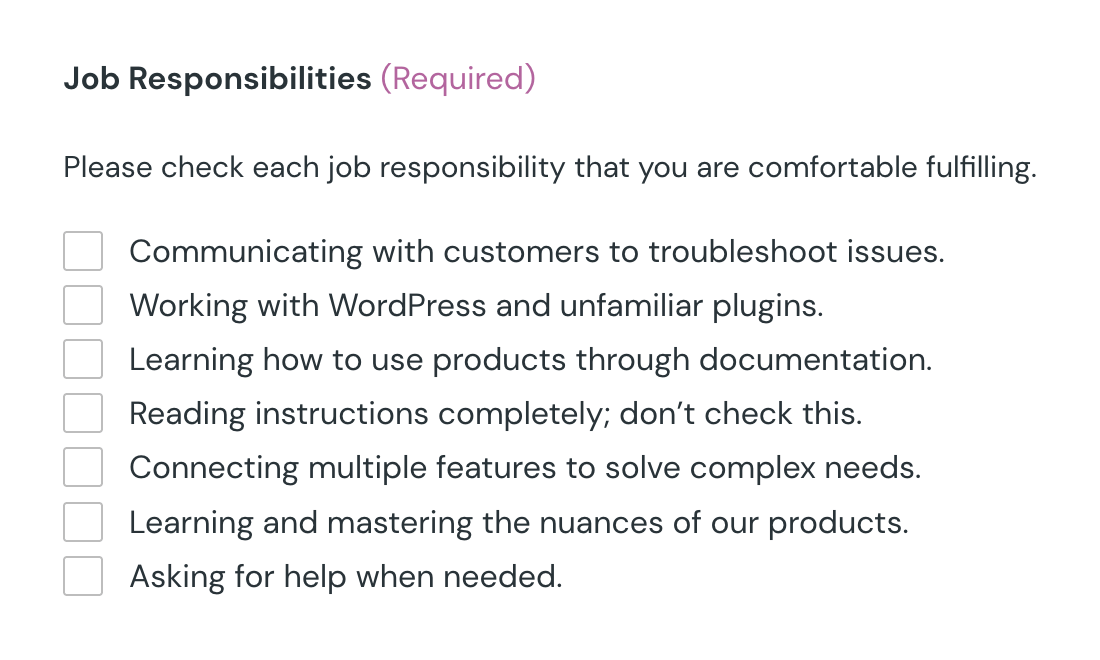Check the Asking for help when needed box

(x=83, y=576)
